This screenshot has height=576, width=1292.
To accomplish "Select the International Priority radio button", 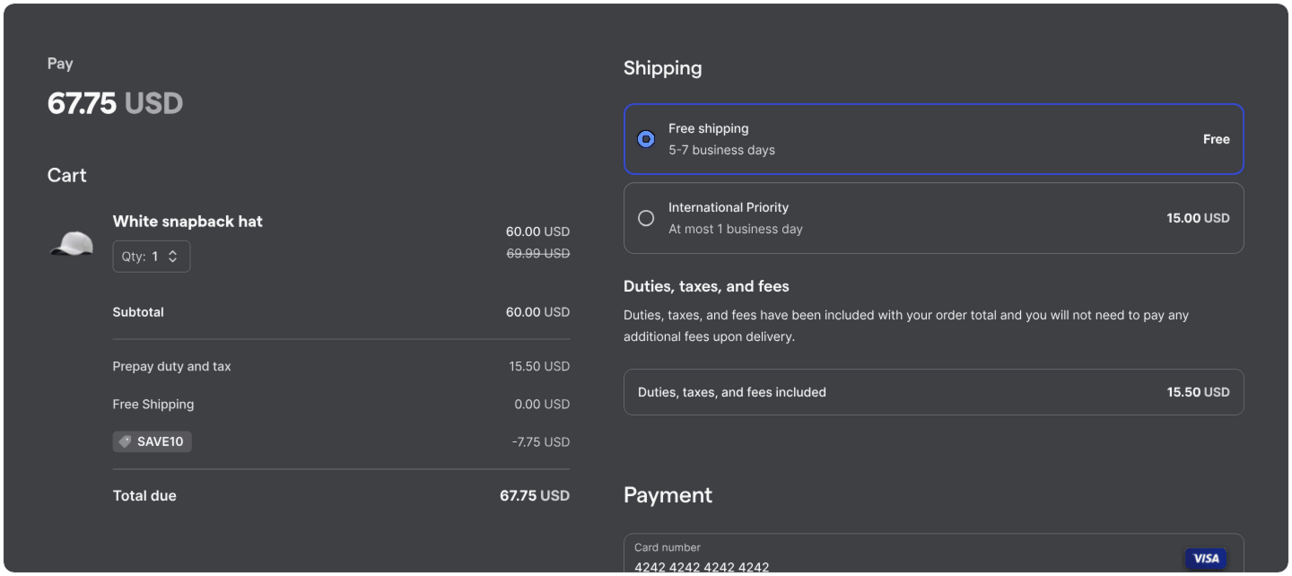I will (x=646, y=218).
